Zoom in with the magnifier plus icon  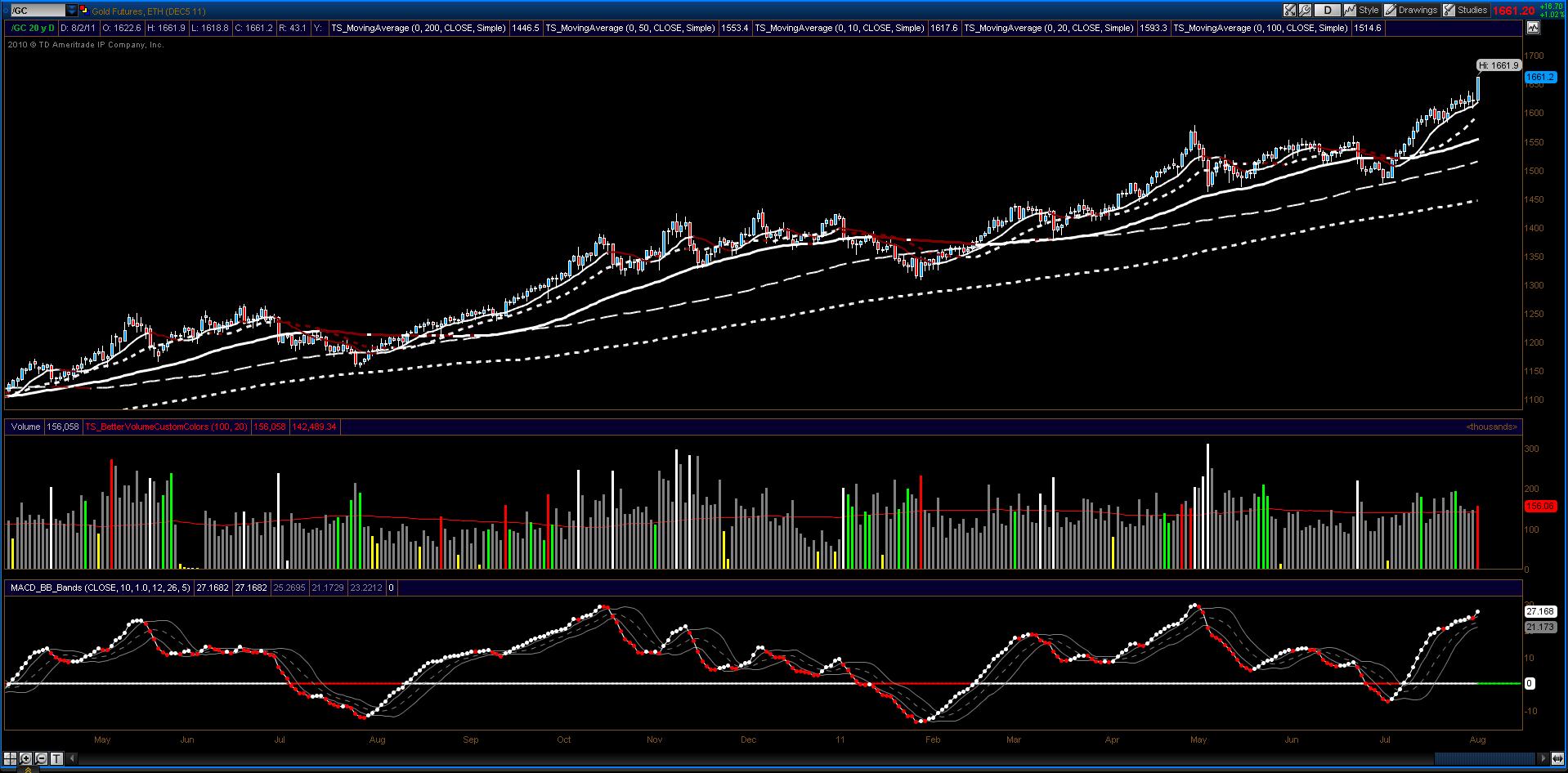point(26,757)
